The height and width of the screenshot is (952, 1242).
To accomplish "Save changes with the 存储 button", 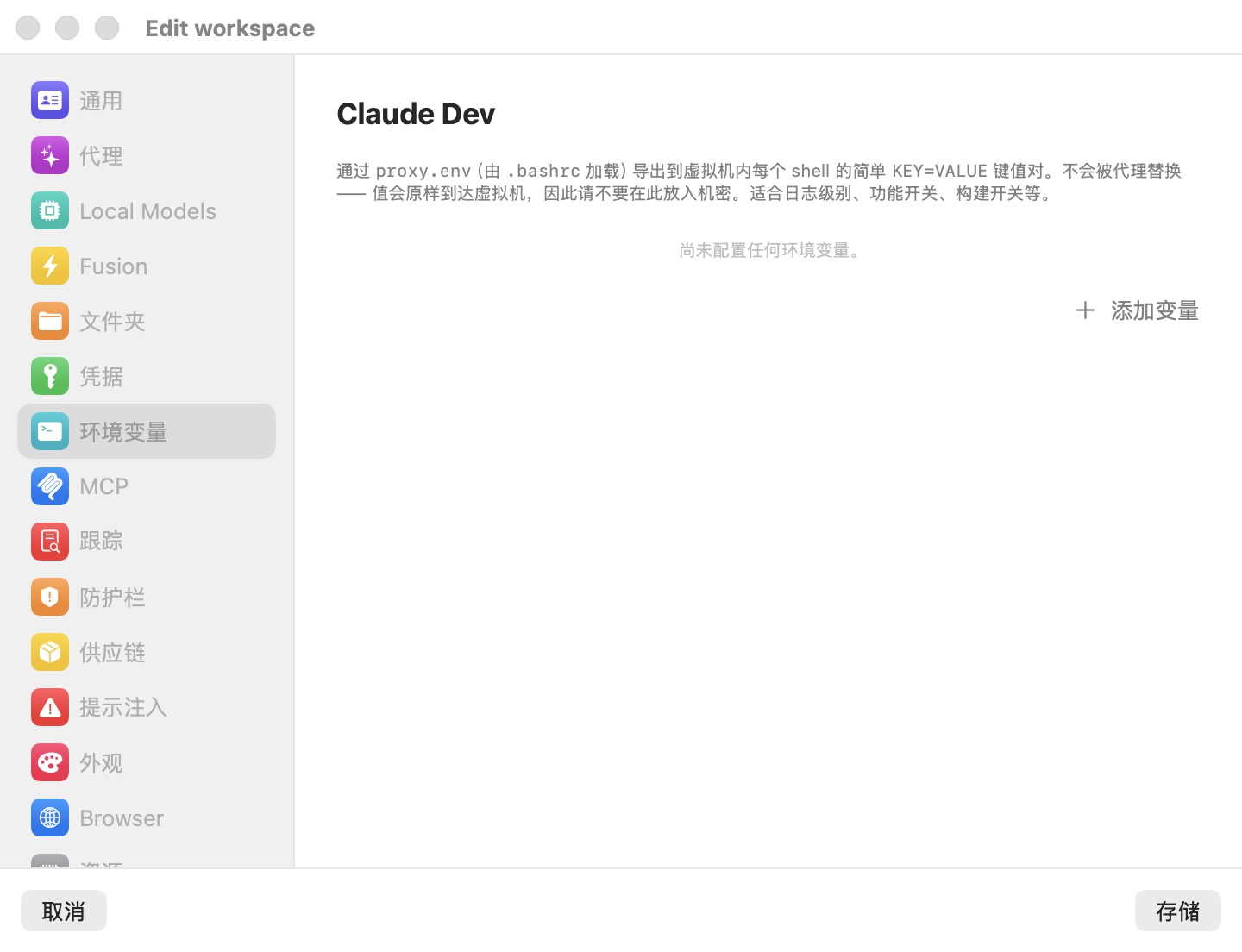I will tap(1177, 911).
